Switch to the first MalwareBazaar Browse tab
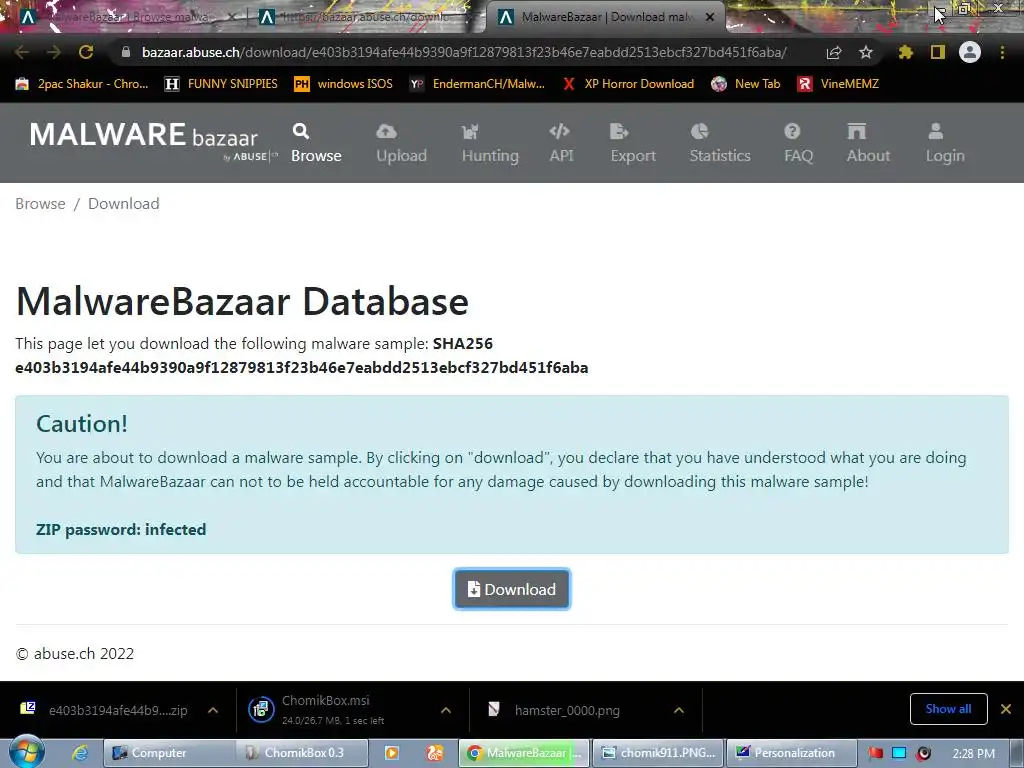Image resolution: width=1024 pixels, height=768 pixels. point(128,17)
